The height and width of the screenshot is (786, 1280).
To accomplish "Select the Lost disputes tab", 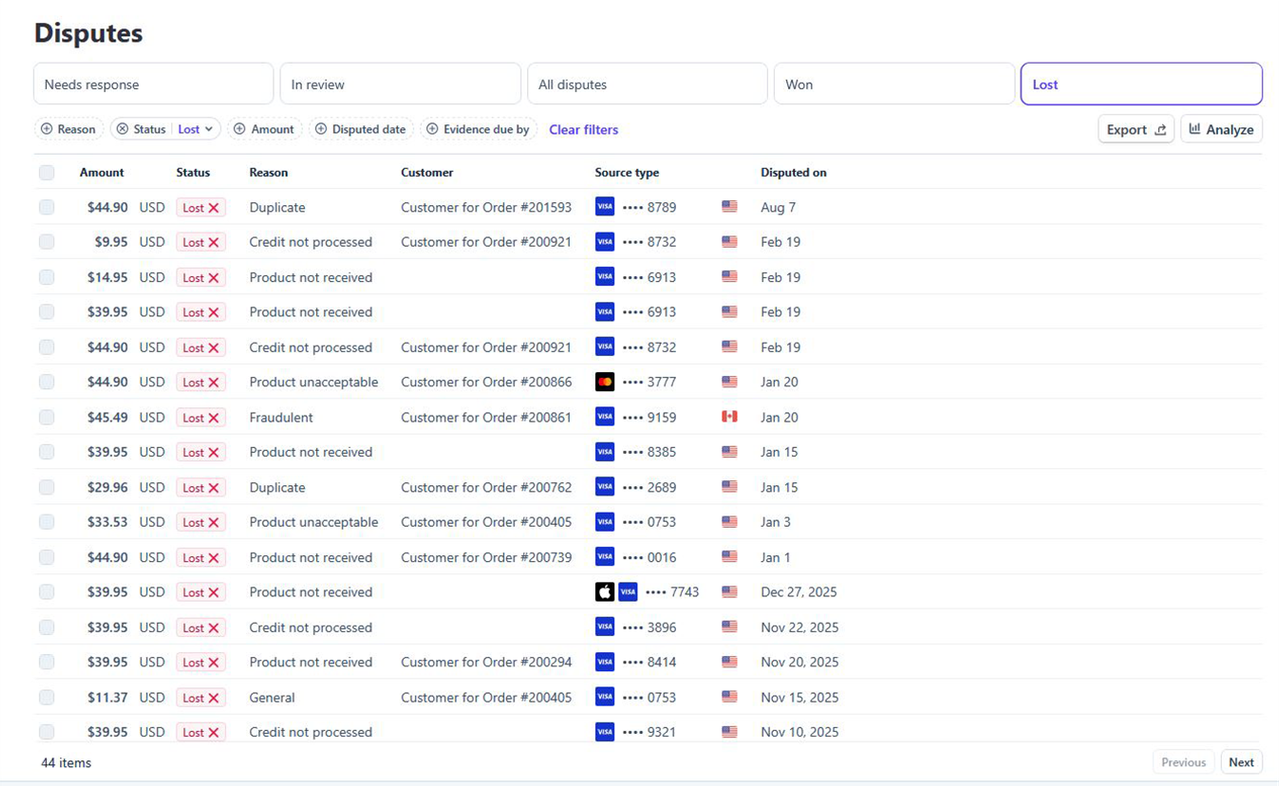I will pyautogui.click(x=1141, y=84).
